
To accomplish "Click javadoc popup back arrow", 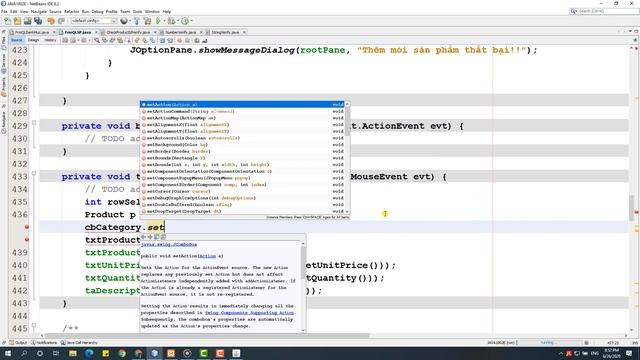I will click(x=144, y=237).
